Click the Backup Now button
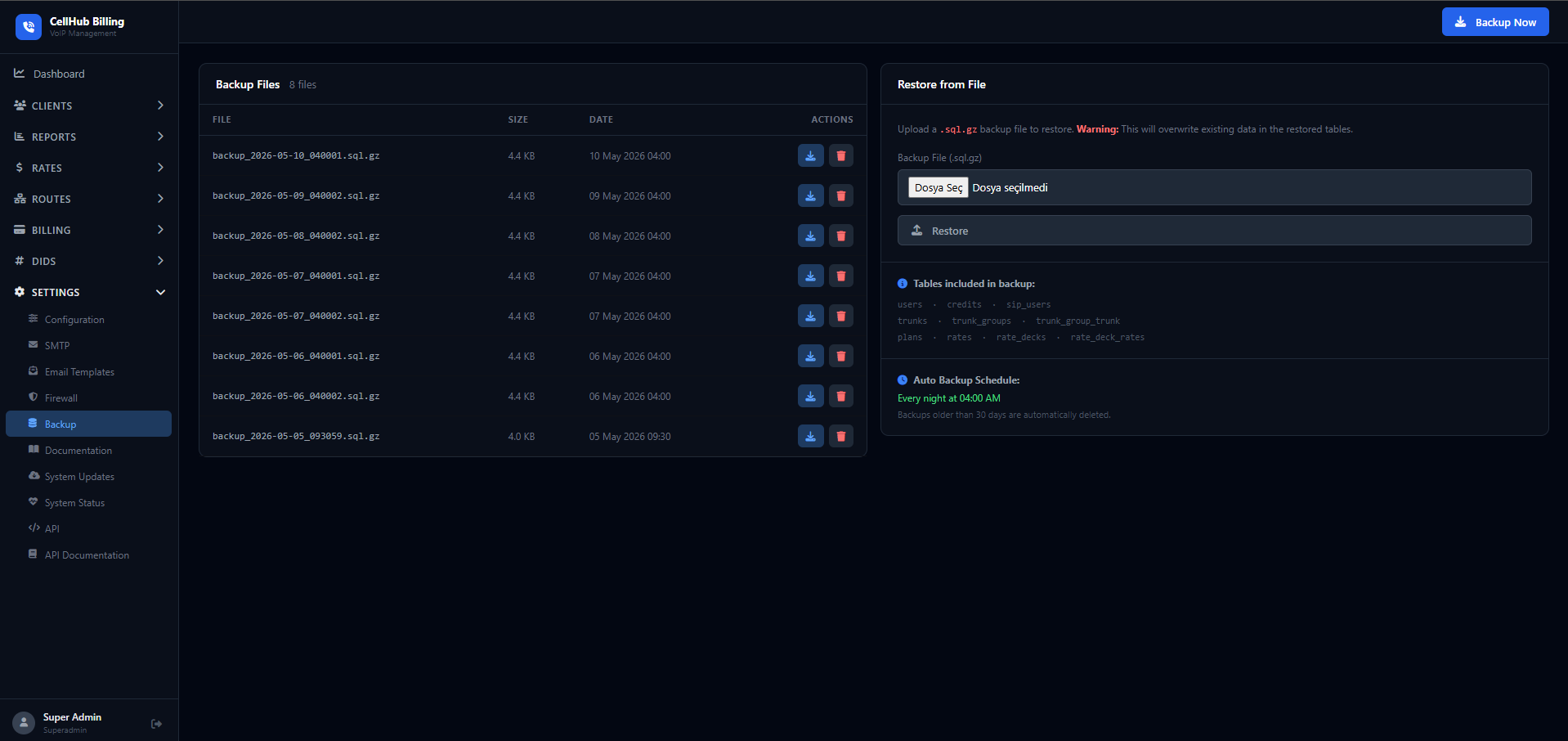The height and width of the screenshot is (741, 1568). (1495, 22)
